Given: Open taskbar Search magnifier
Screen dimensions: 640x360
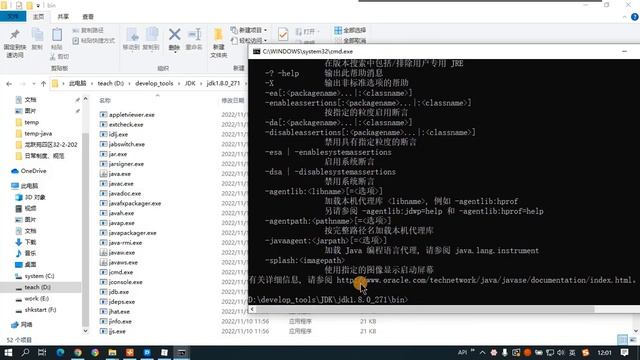Looking at the screenshot, I should [25, 352].
